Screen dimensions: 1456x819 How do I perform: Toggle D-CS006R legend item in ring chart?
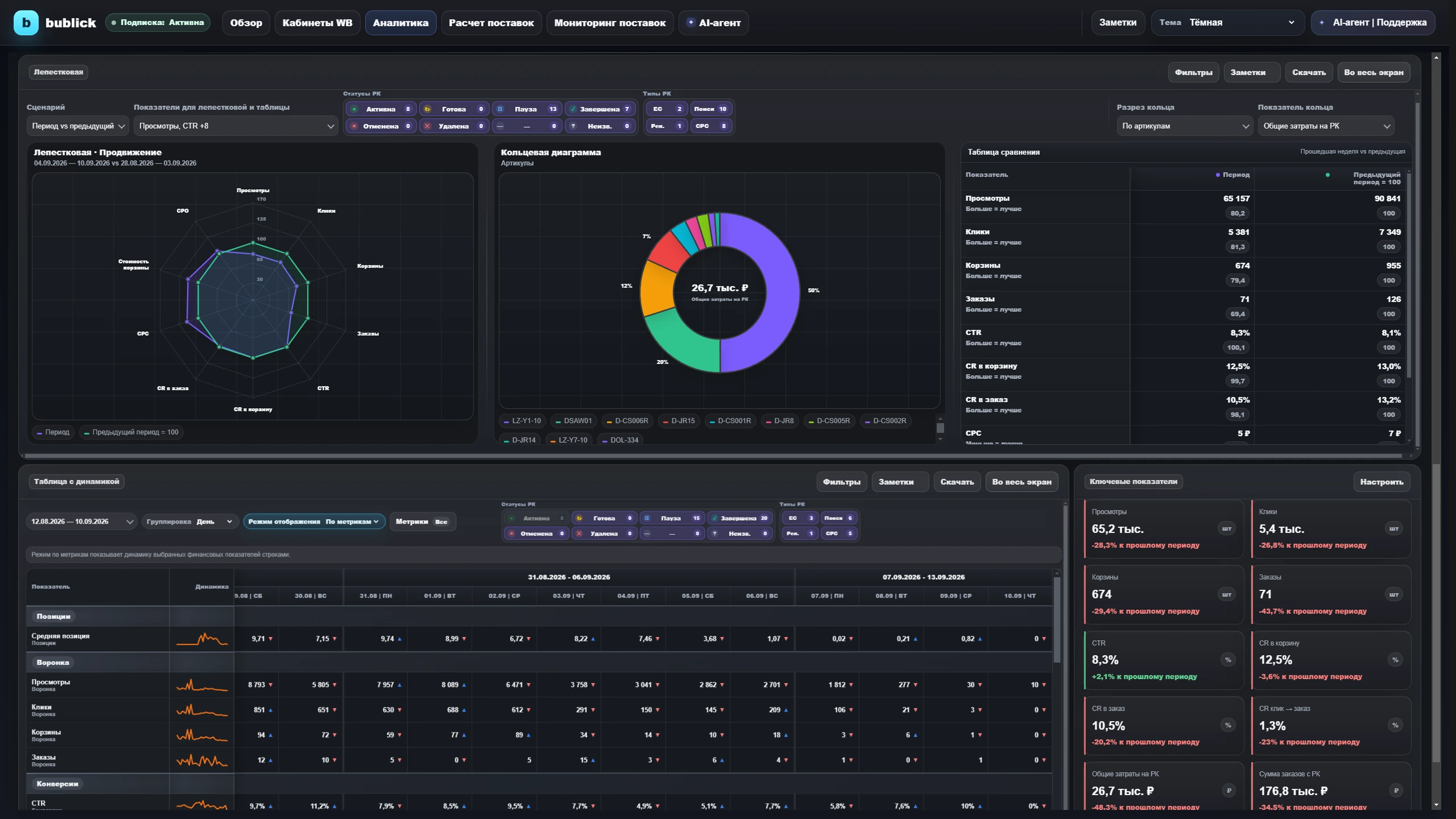point(627,421)
